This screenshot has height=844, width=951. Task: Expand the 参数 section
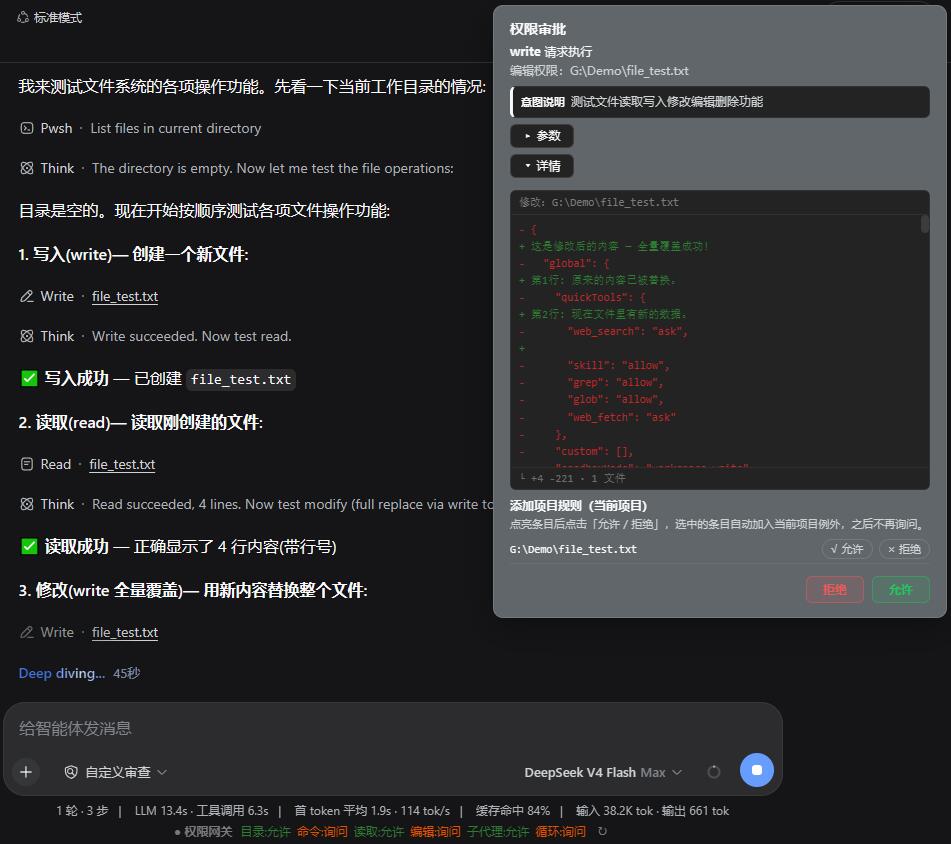click(542, 136)
